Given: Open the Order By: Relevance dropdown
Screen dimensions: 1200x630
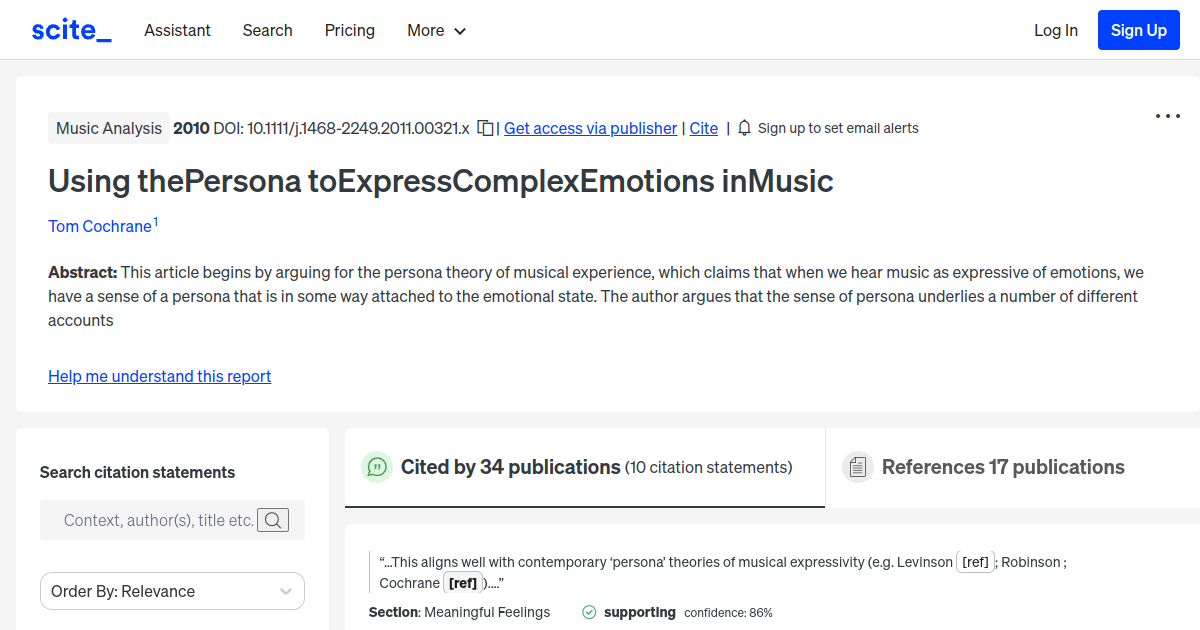Looking at the screenshot, I should (x=172, y=591).
